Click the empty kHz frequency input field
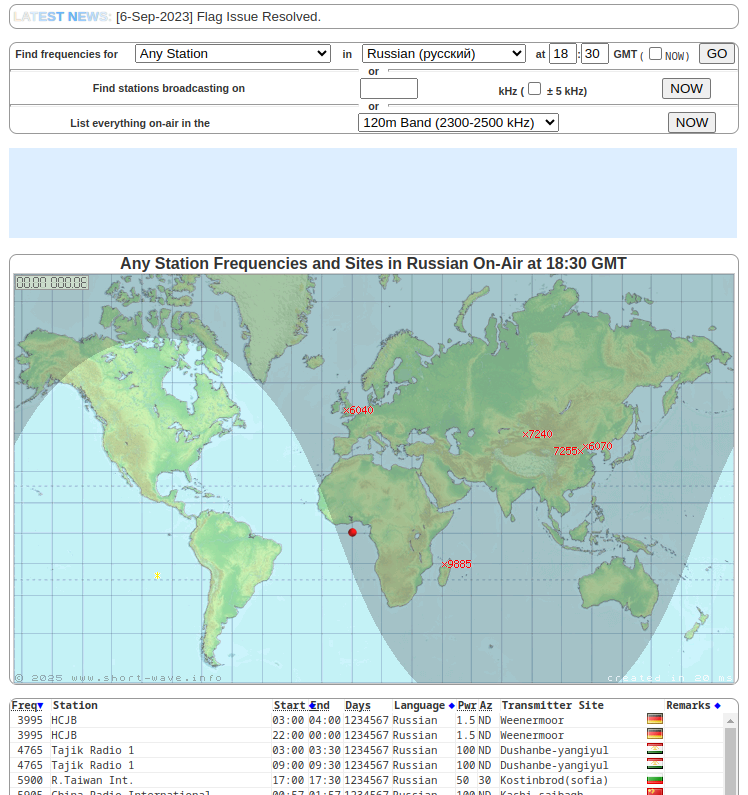748x795 pixels. [389, 89]
